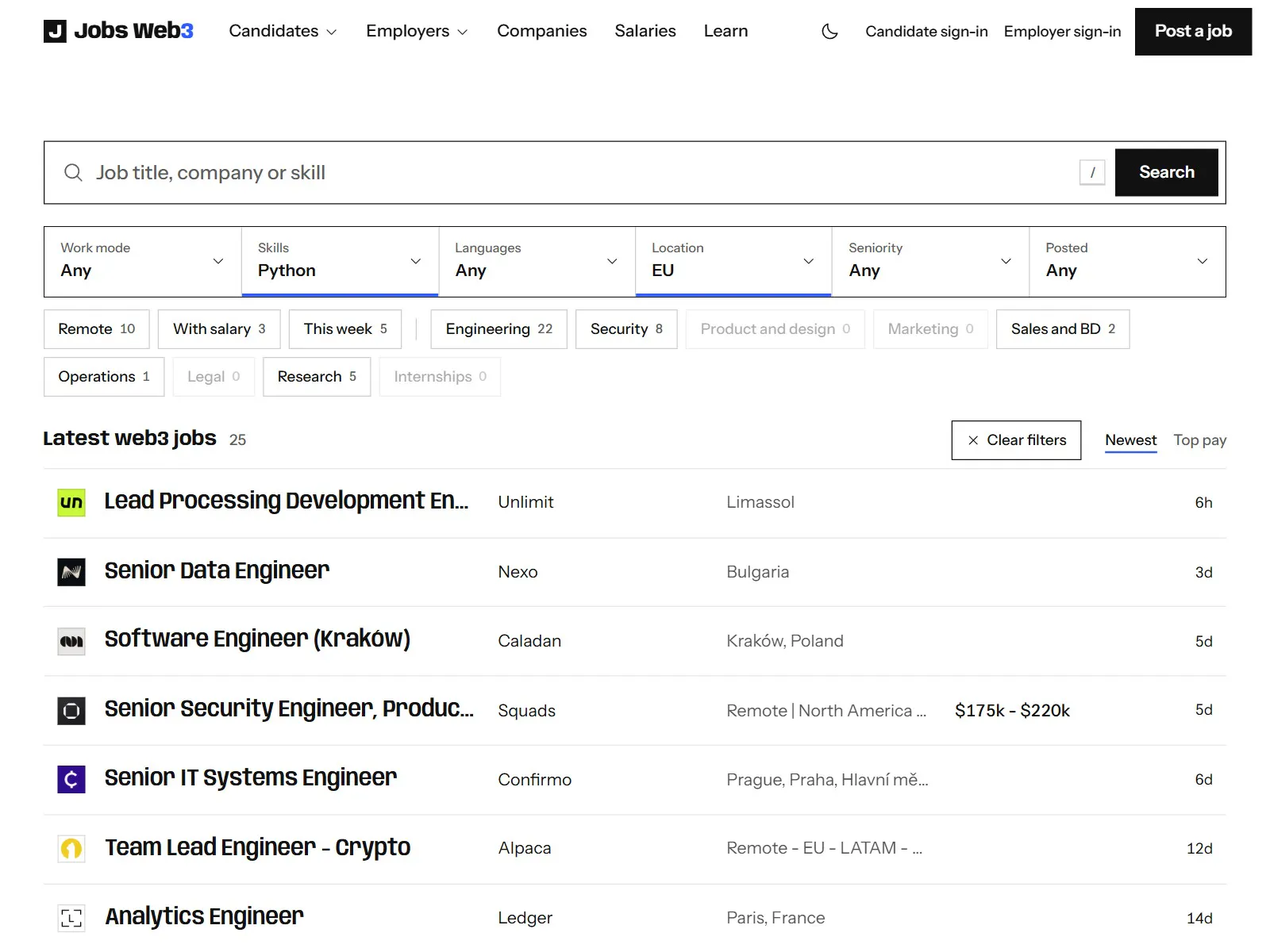The width and height of the screenshot is (1270, 952).
Task: Open the Work mode dropdown
Action: coord(143,262)
